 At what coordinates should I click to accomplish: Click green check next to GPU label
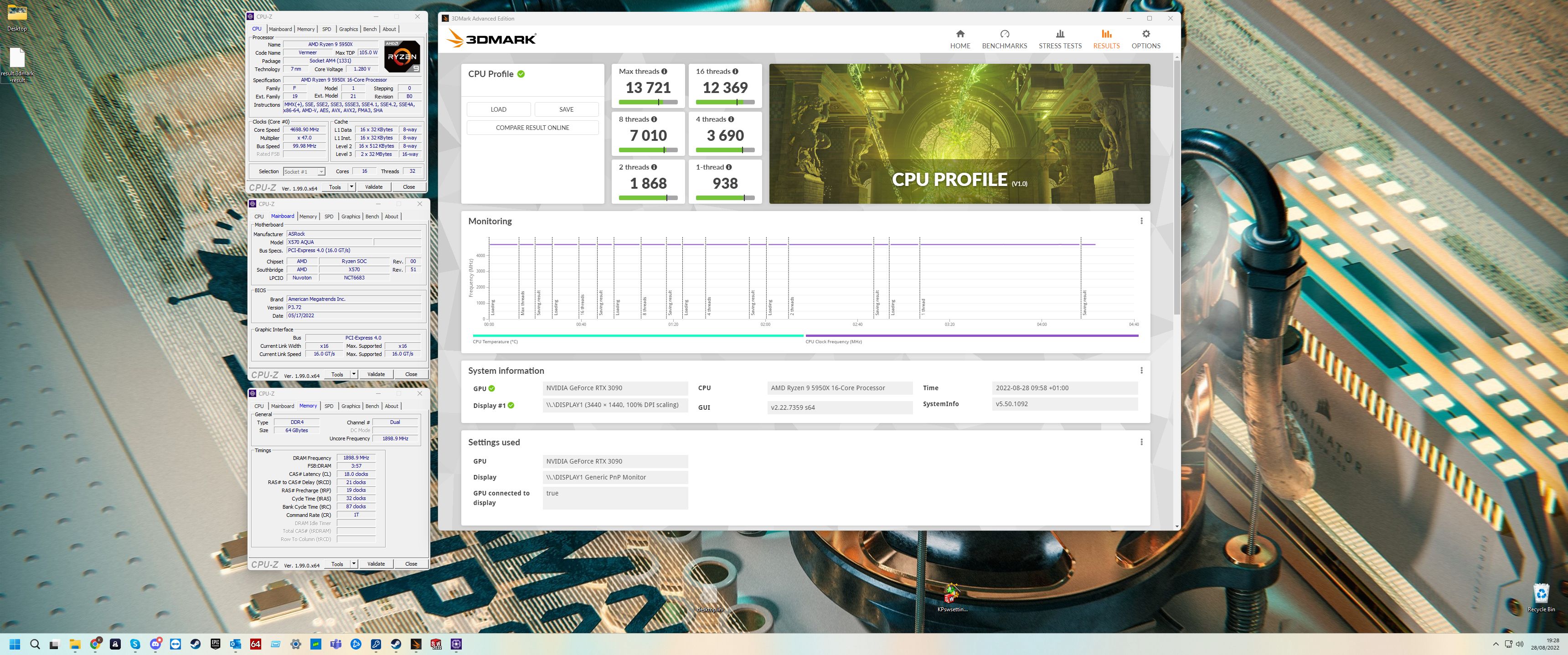coord(491,388)
